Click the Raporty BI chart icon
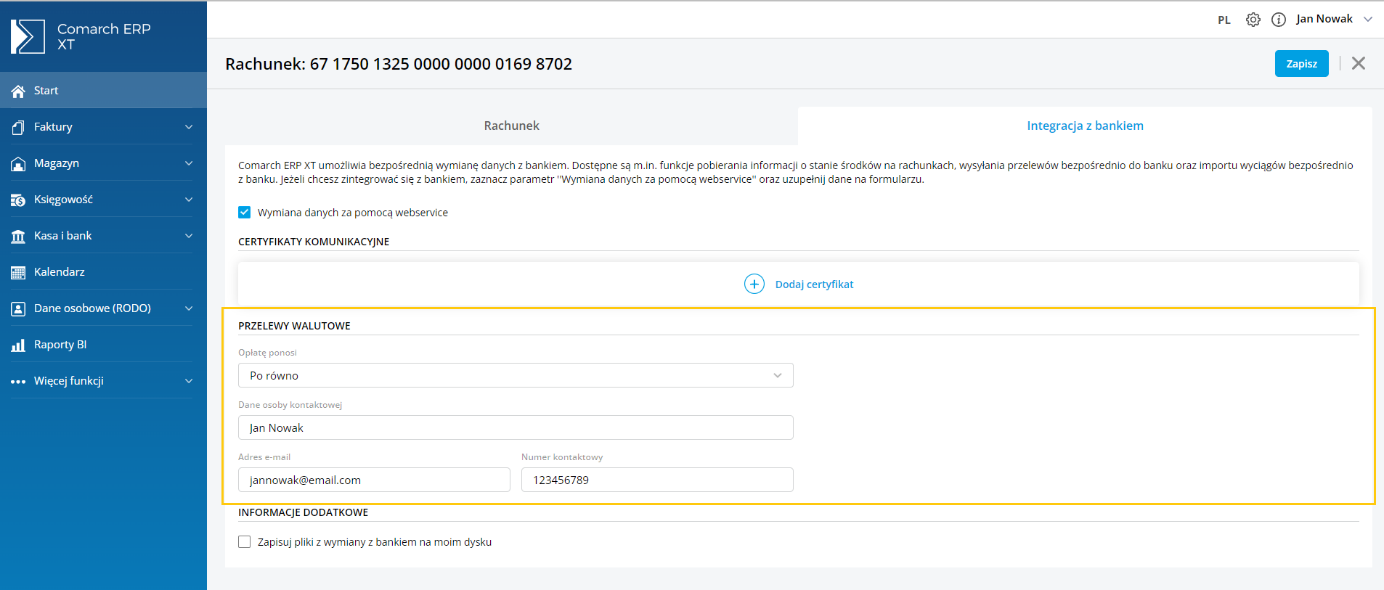 pyautogui.click(x=18, y=345)
